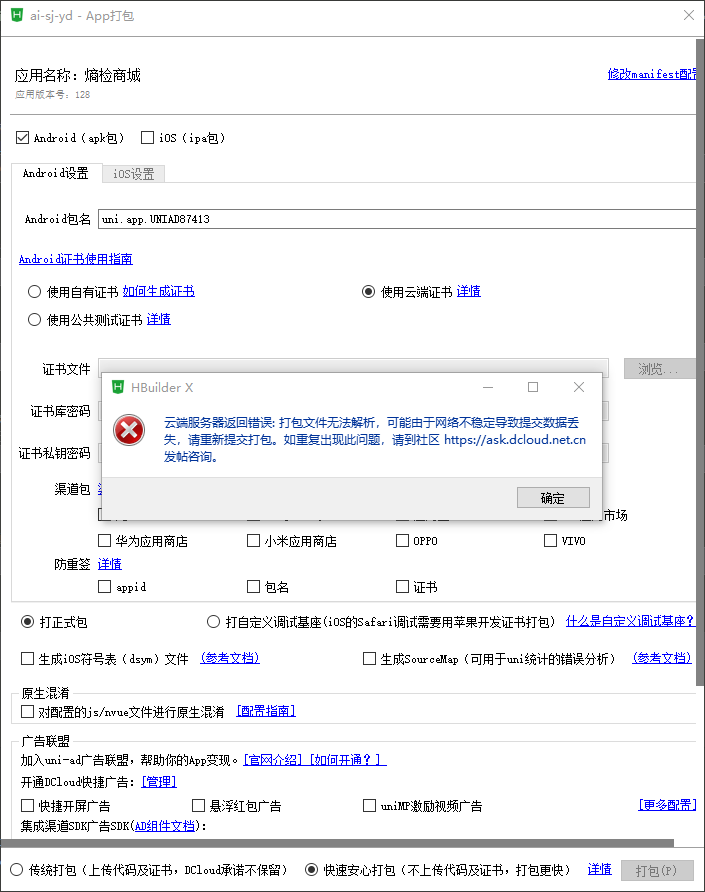Screen dimensions: 705x892
Task: Click the 打包(P) button
Action: pyautogui.click(x=657, y=871)
